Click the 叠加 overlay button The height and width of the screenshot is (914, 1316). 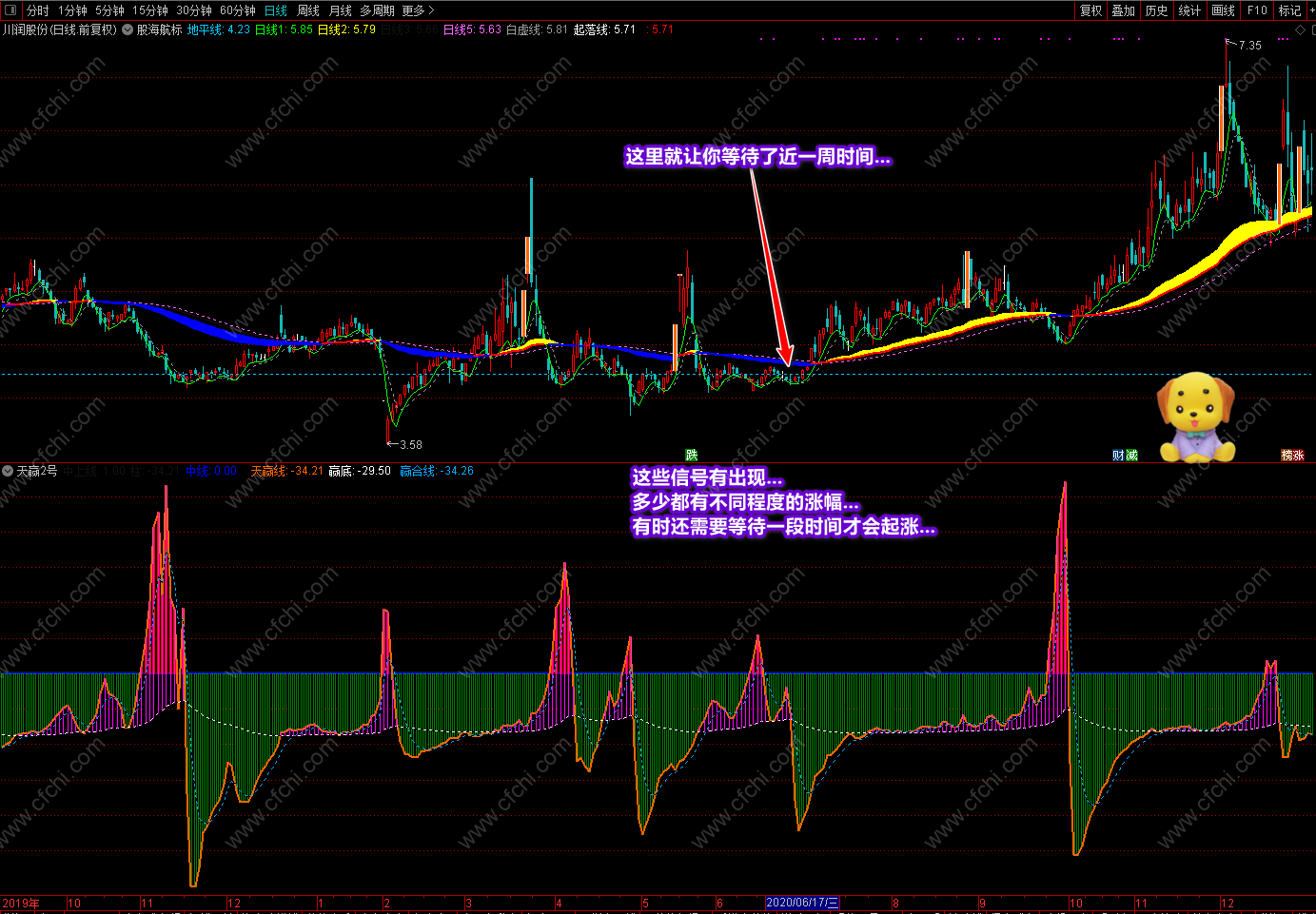1124,10
